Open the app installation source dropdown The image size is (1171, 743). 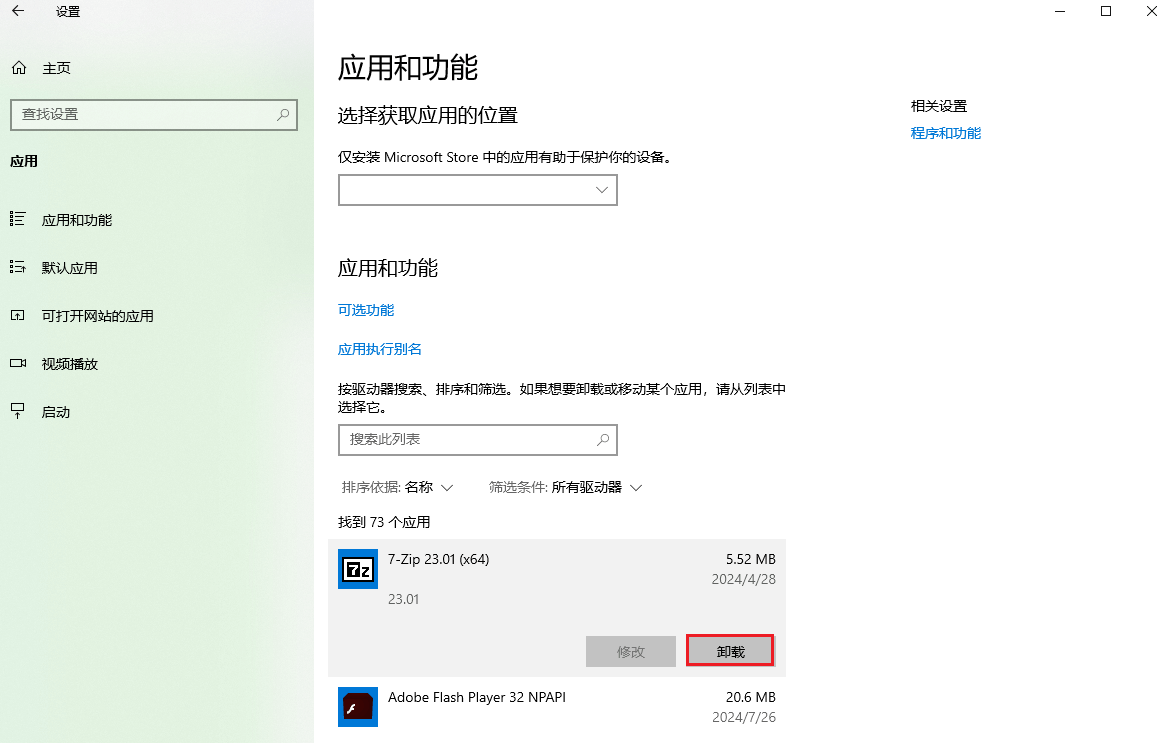pyautogui.click(x=477, y=189)
